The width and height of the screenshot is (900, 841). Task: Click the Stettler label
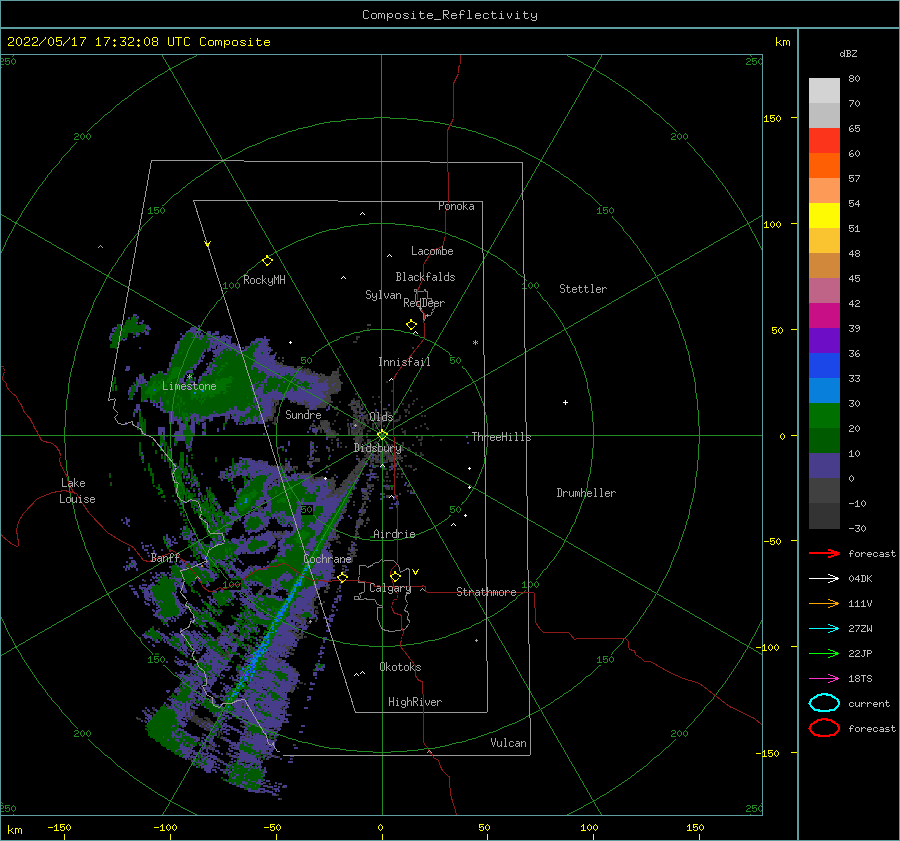pos(583,289)
